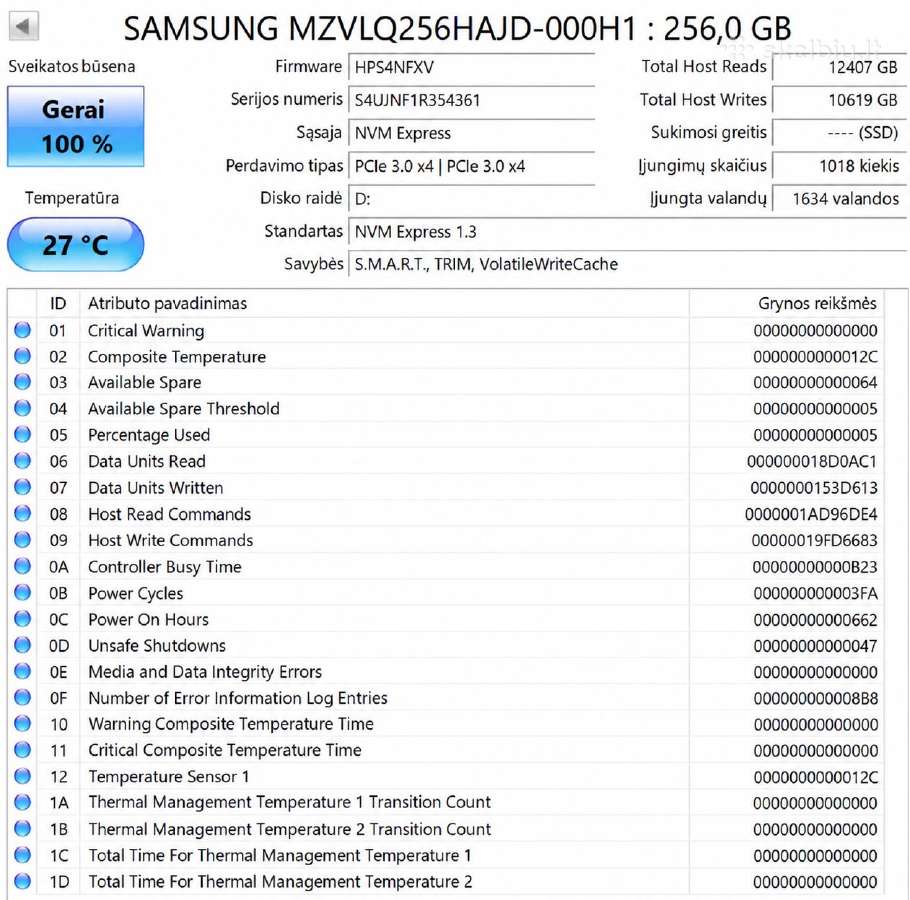Select the ID column header
This screenshot has width=910, height=900.
coord(58,303)
